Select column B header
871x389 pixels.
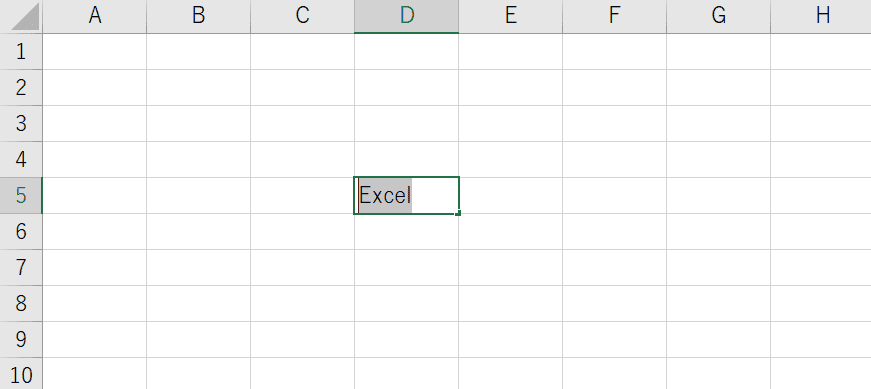pos(198,16)
